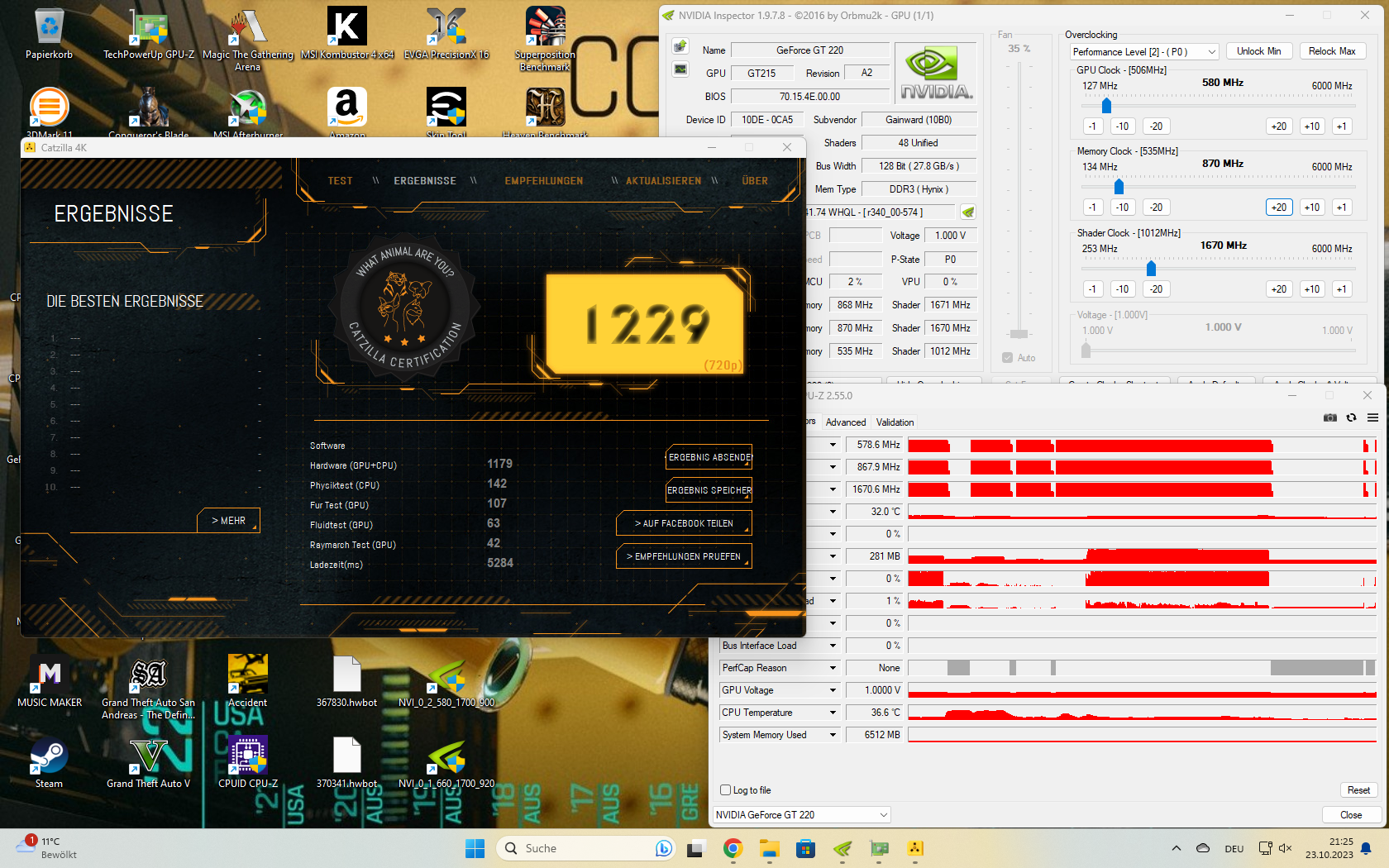The image size is (1389, 868).
Task: Click the GPU-Z refresh icon
Action: click(x=1351, y=417)
